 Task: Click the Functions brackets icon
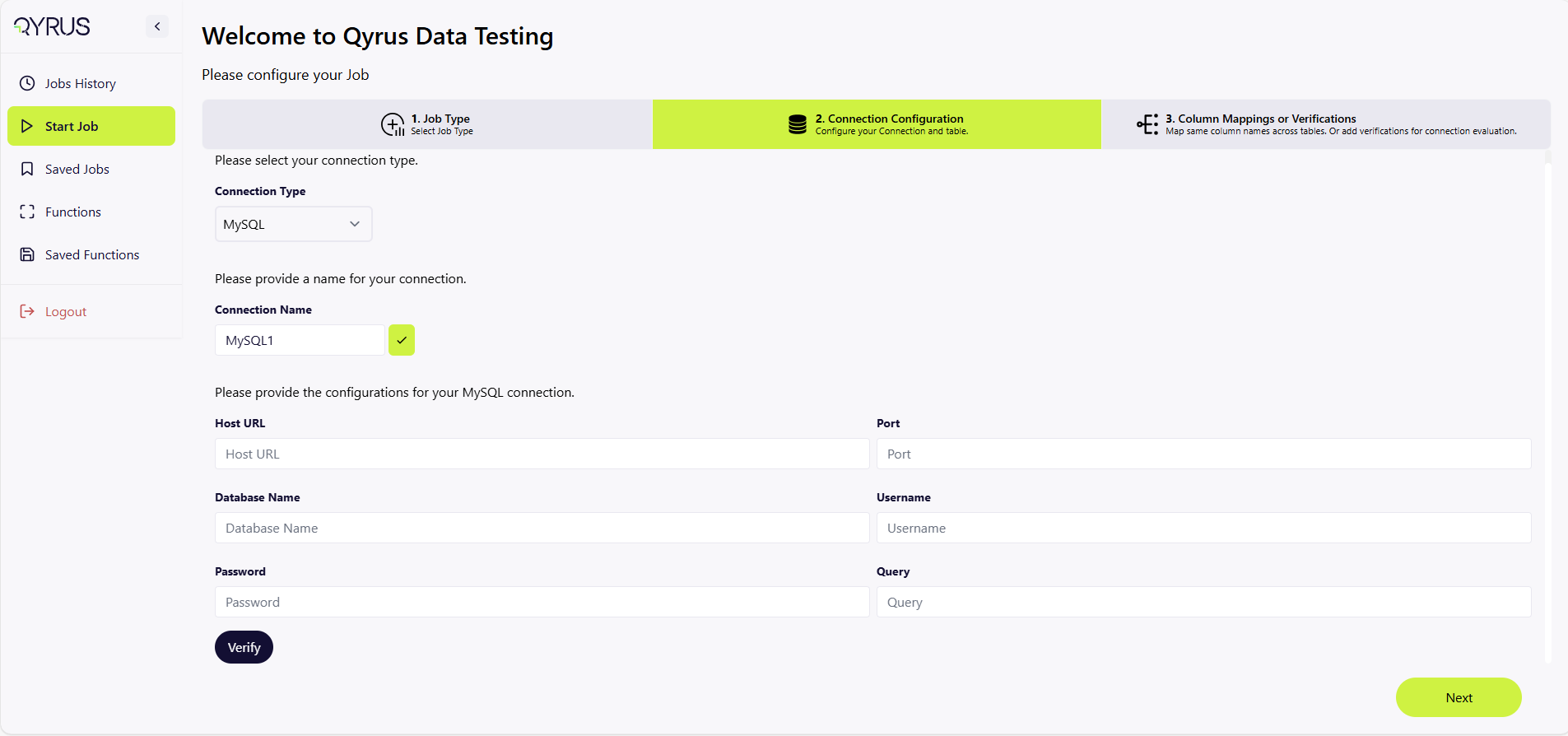pyautogui.click(x=27, y=212)
